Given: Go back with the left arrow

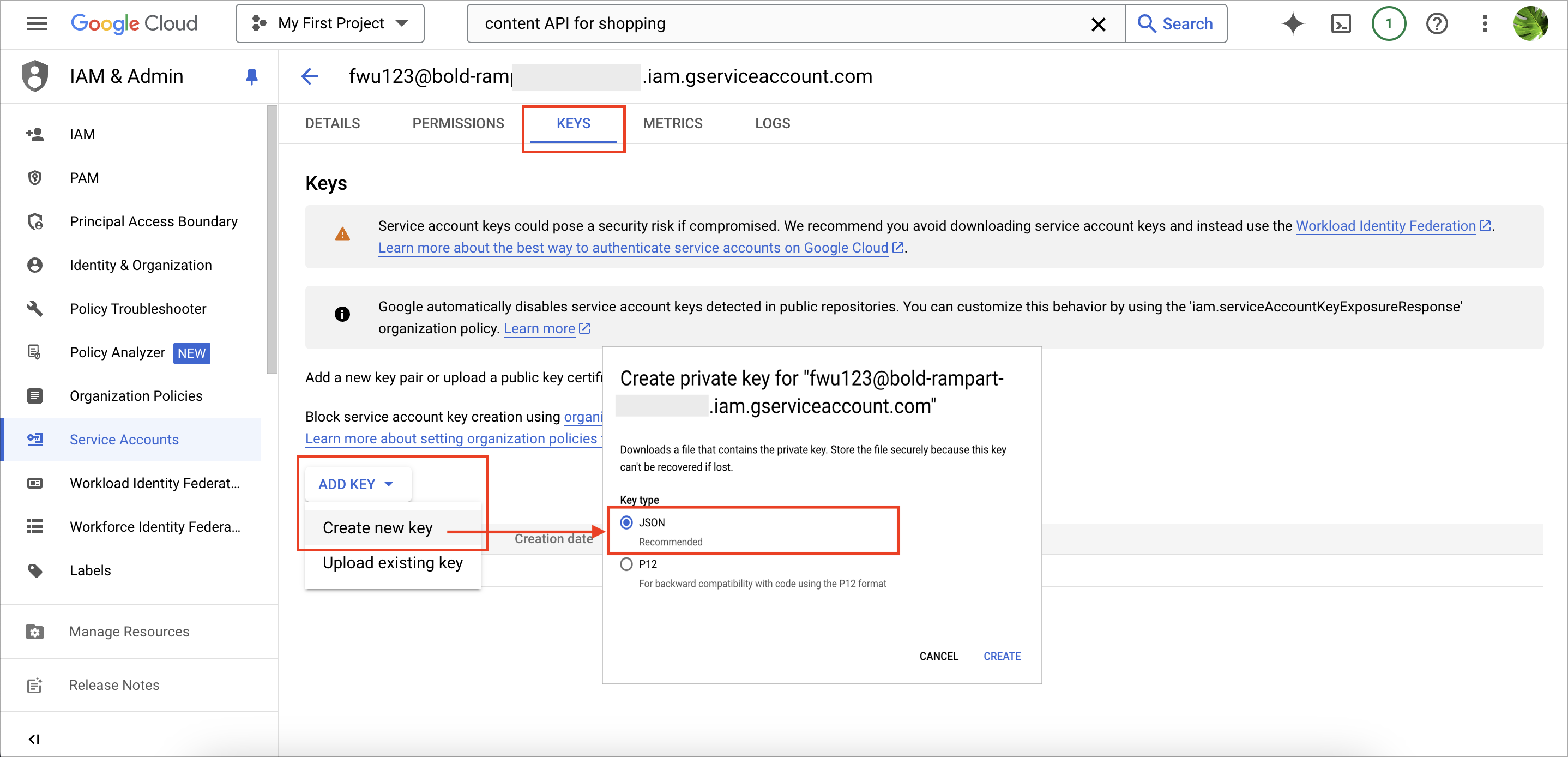Looking at the screenshot, I should [x=309, y=76].
